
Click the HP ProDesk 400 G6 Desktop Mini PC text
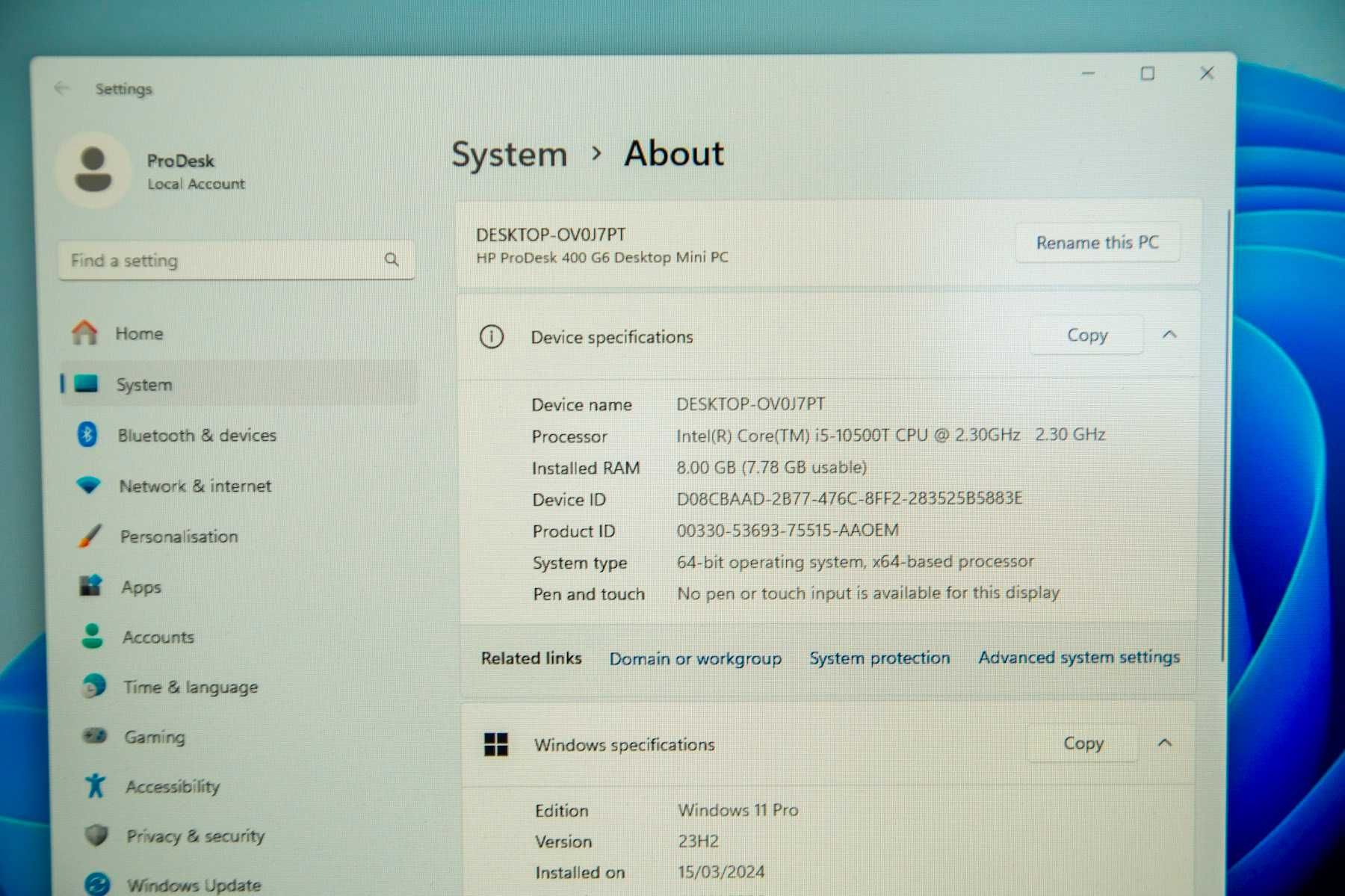pyautogui.click(x=602, y=257)
